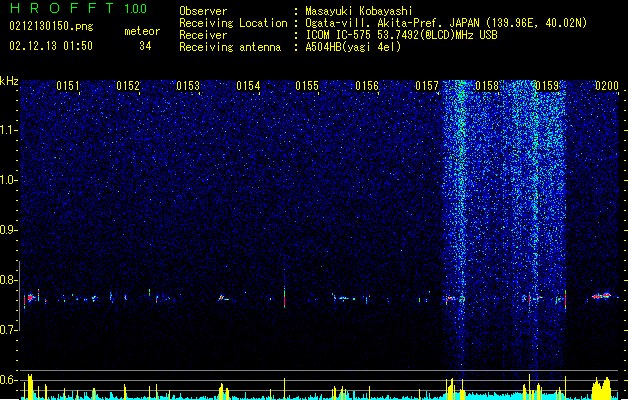This screenshot has width=629, height=400.
Task: Click the 0158 time marker
Action: click(487, 86)
